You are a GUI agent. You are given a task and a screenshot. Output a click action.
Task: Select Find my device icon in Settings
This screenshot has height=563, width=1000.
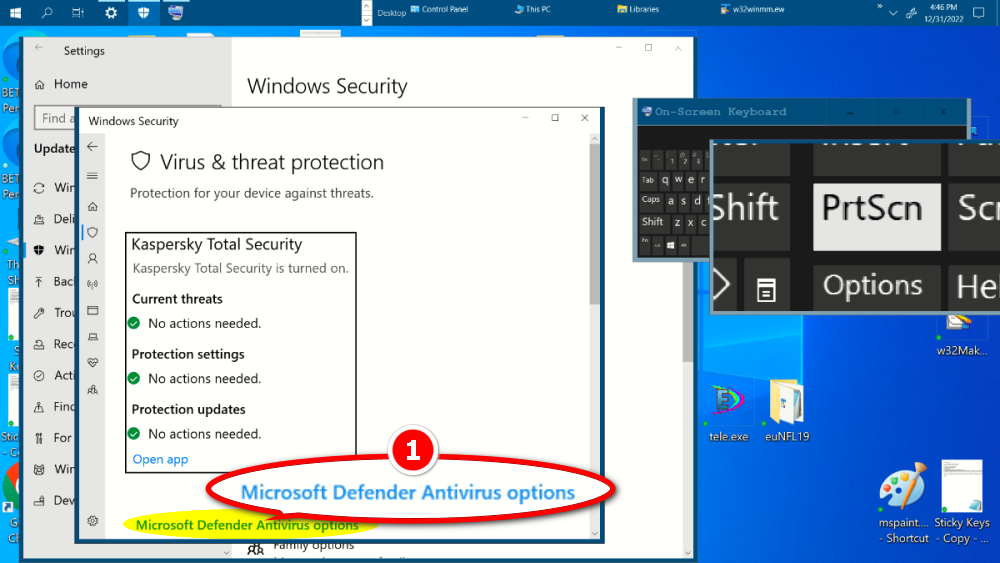click(x=40, y=407)
